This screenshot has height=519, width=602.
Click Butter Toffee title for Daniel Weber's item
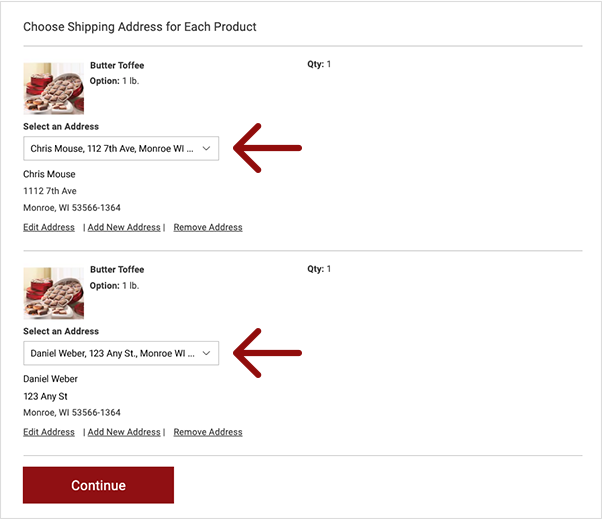[117, 270]
